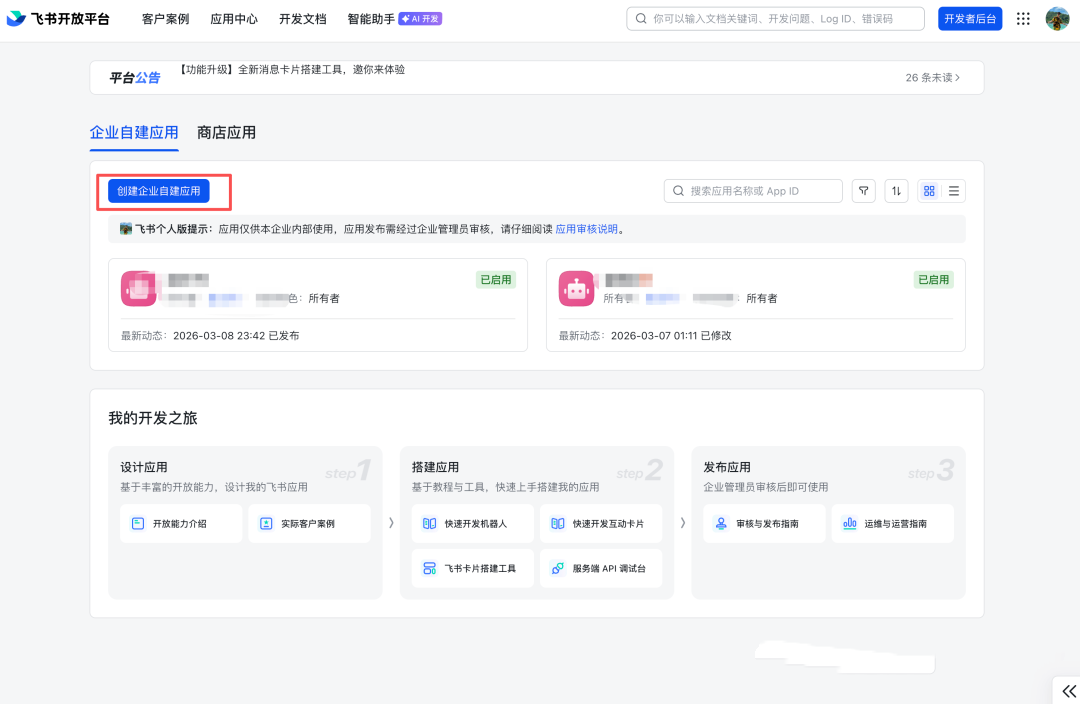Switch to grid view layout
Screen dimensions: 1080x704
click(x=929, y=191)
